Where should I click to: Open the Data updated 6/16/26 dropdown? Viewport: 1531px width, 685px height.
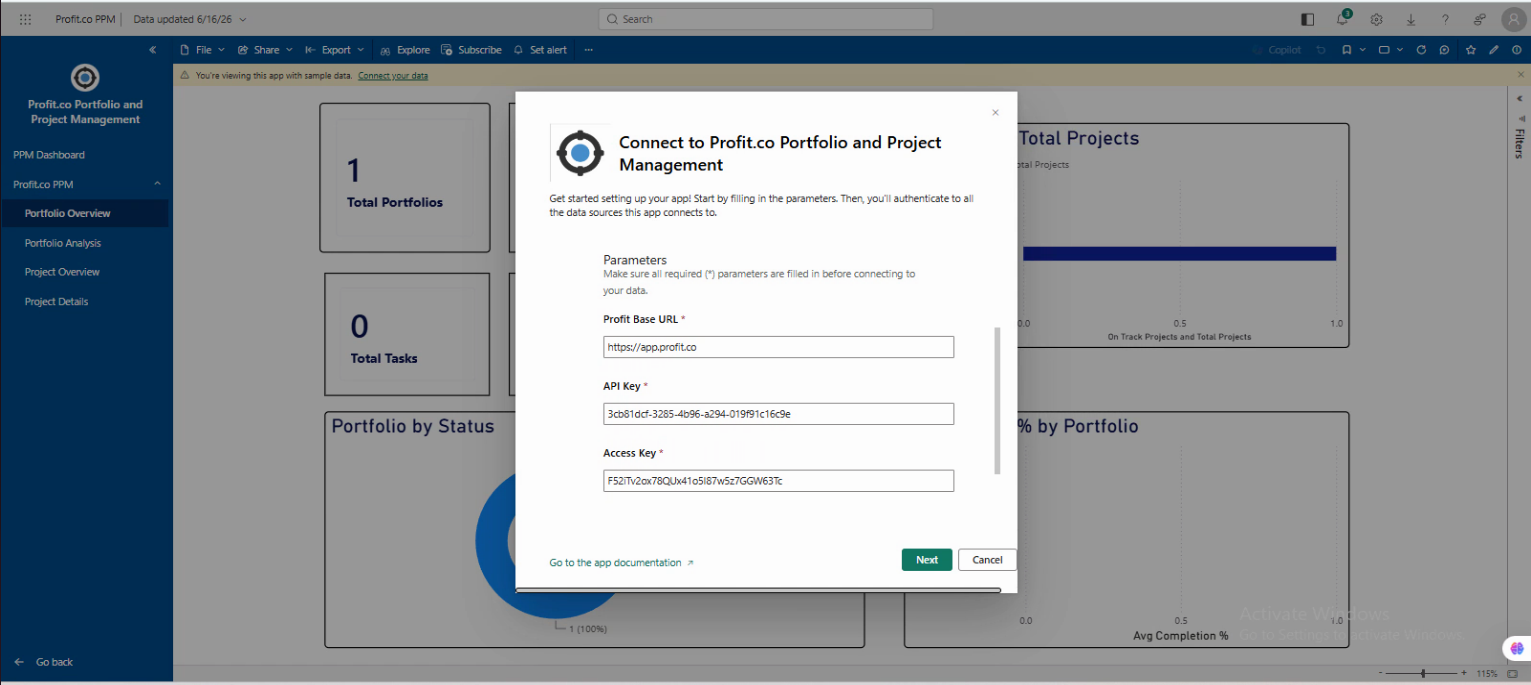tap(189, 19)
